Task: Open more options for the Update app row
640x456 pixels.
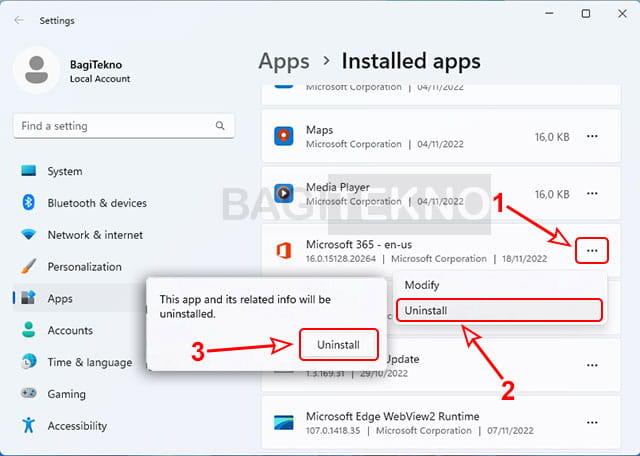Action: [592, 365]
